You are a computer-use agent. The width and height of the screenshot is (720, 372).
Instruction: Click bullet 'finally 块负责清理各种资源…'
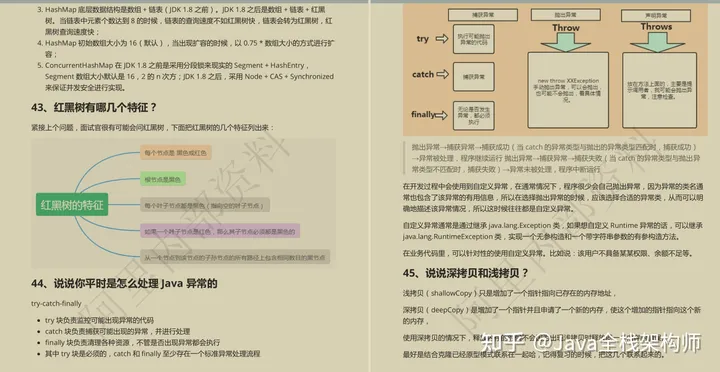pos(132,342)
